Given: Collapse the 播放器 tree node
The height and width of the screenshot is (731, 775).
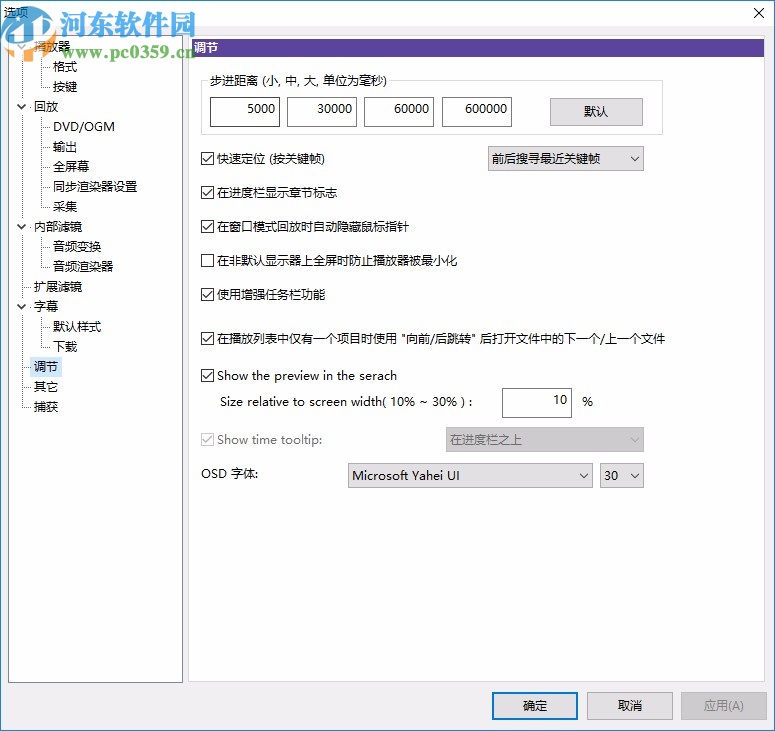Looking at the screenshot, I should click(21, 46).
